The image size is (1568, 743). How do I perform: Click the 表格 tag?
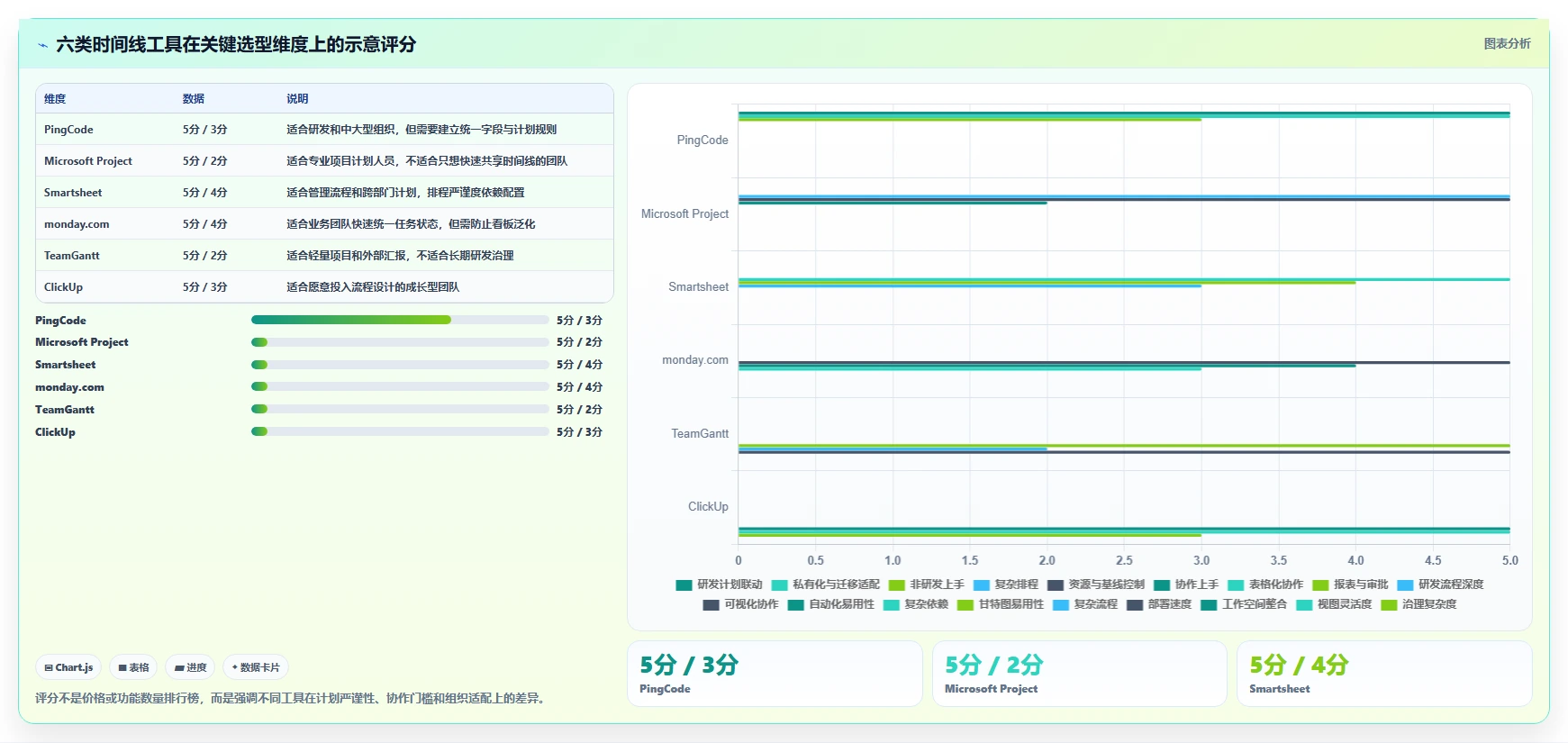133,667
